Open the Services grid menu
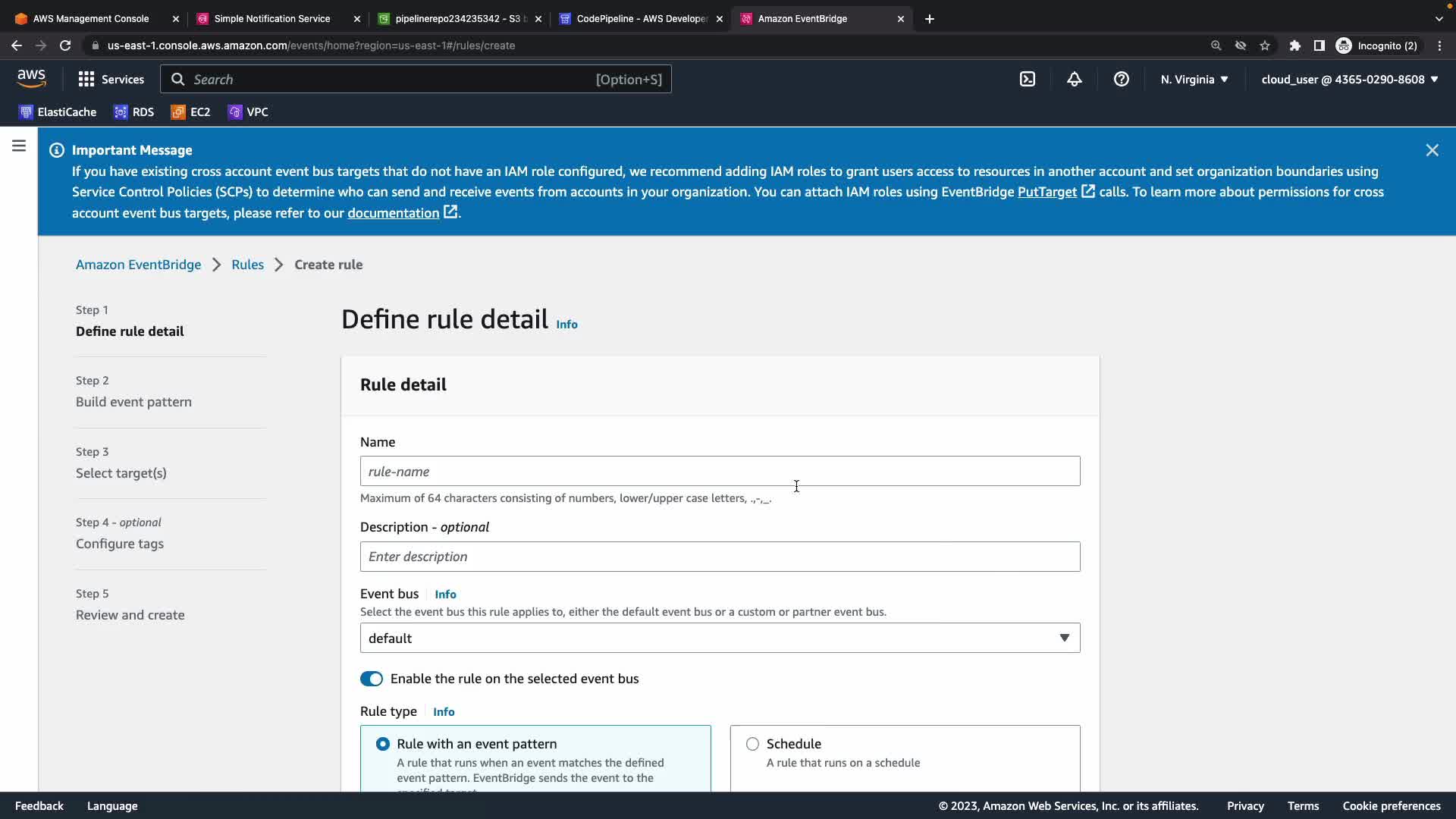The width and height of the screenshot is (1456, 819). (111, 80)
